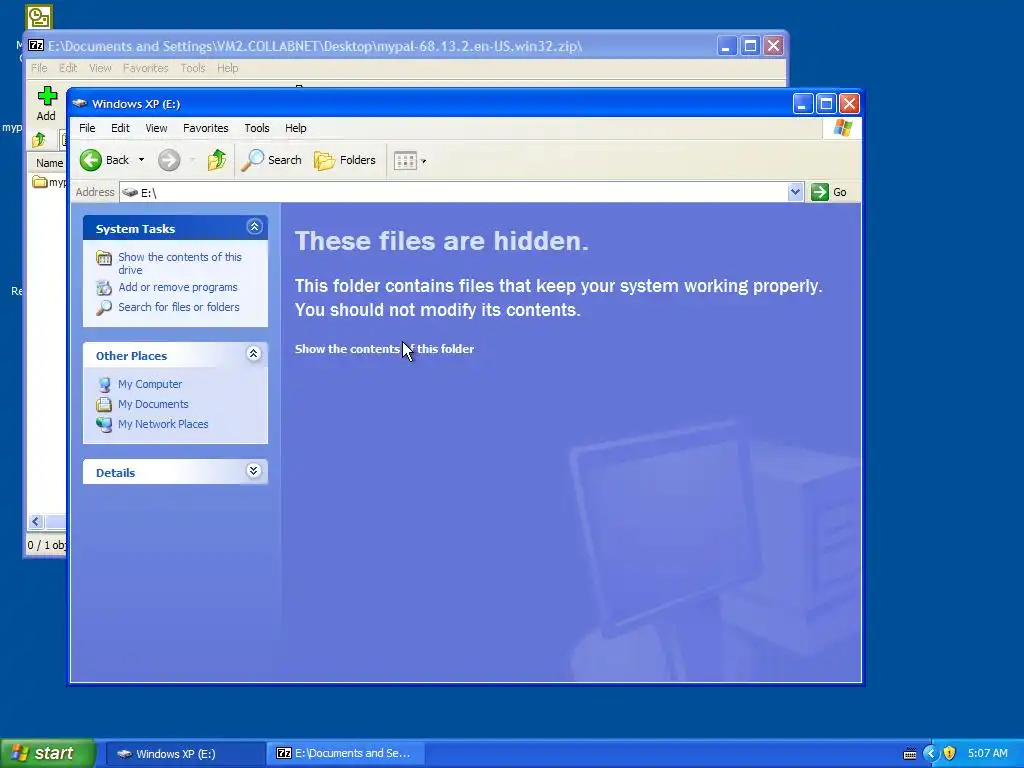
Task: Click the desktop icon at top left
Action: pos(39,18)
